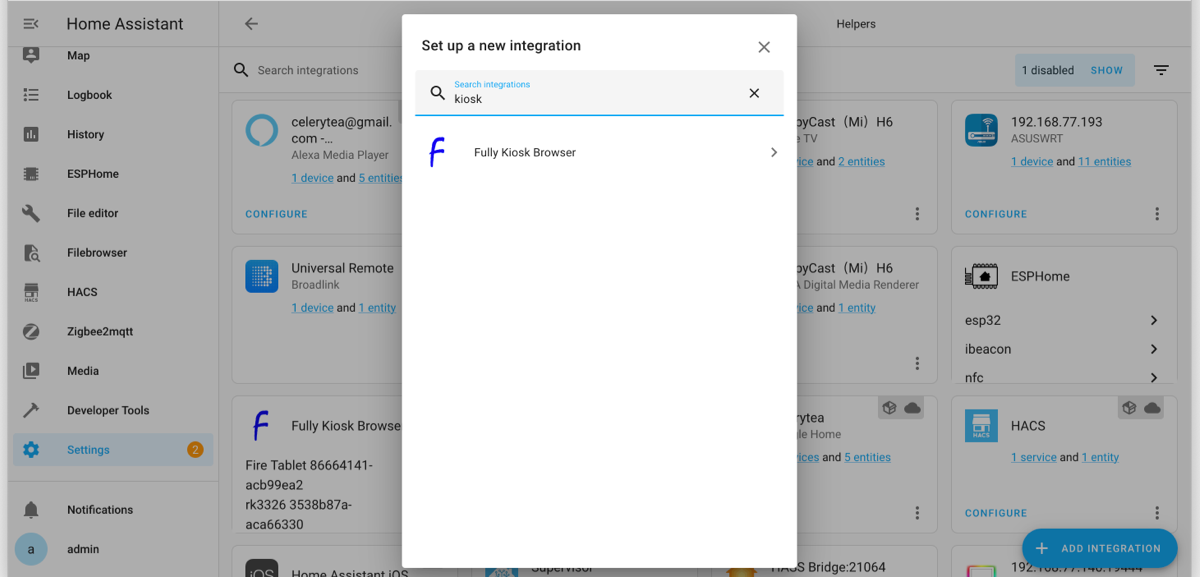Viewport: 1200px width, 577px height.
Task: Click the ADD INTEGRATION button
Action: click(1099, 548)
